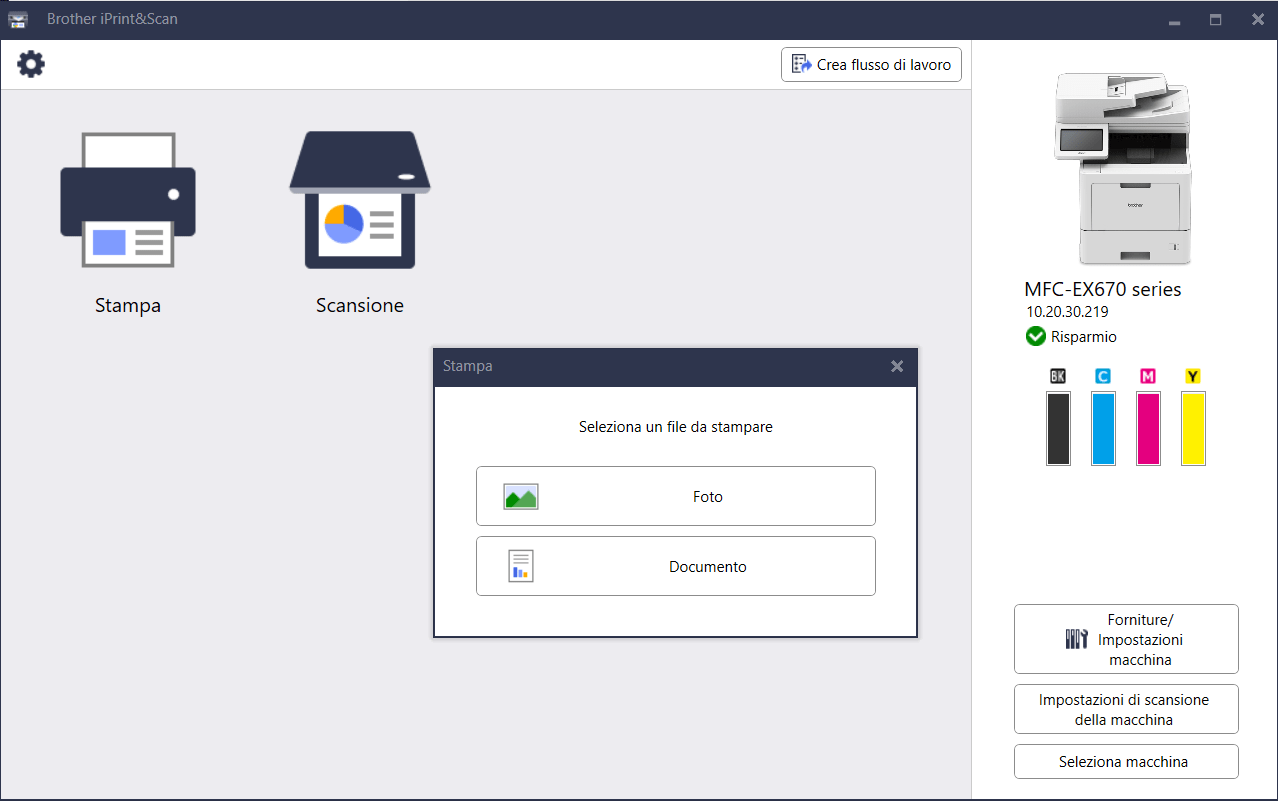Click the tools icon in Forniture button
This screenshot has height=801, width=1278.
(1076, 639)
